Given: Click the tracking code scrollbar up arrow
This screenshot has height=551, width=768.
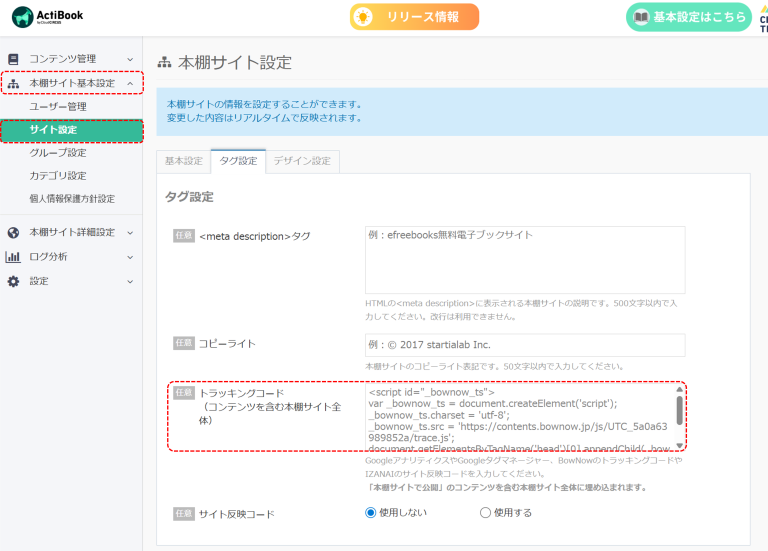Looking at the screenshot, I should pos(679,389).
